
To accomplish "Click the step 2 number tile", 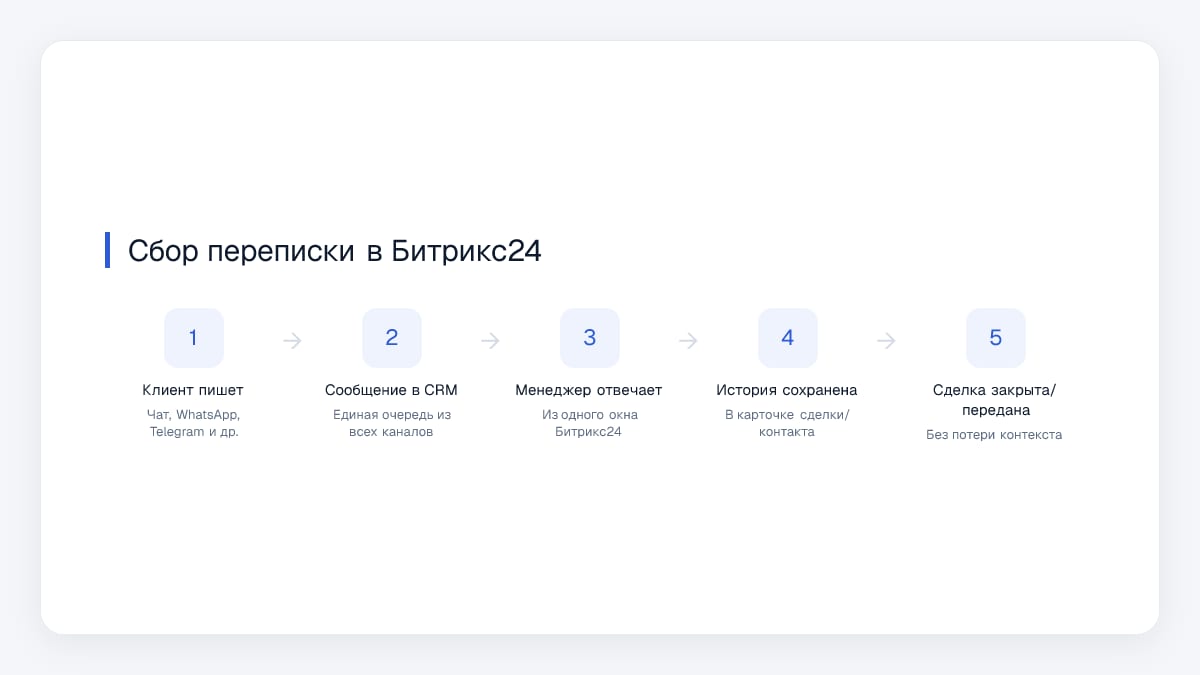I will click(392, 338).
